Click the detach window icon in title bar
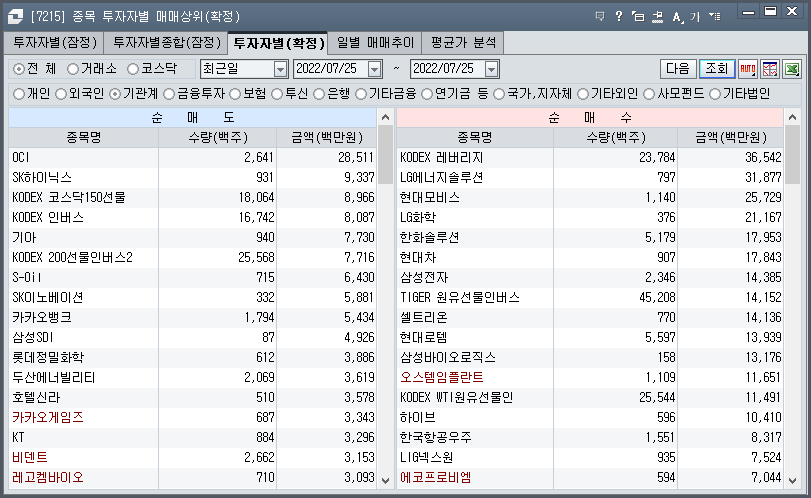Image resolution: width=811 pixels, height=498 pixels. [638, 17]
